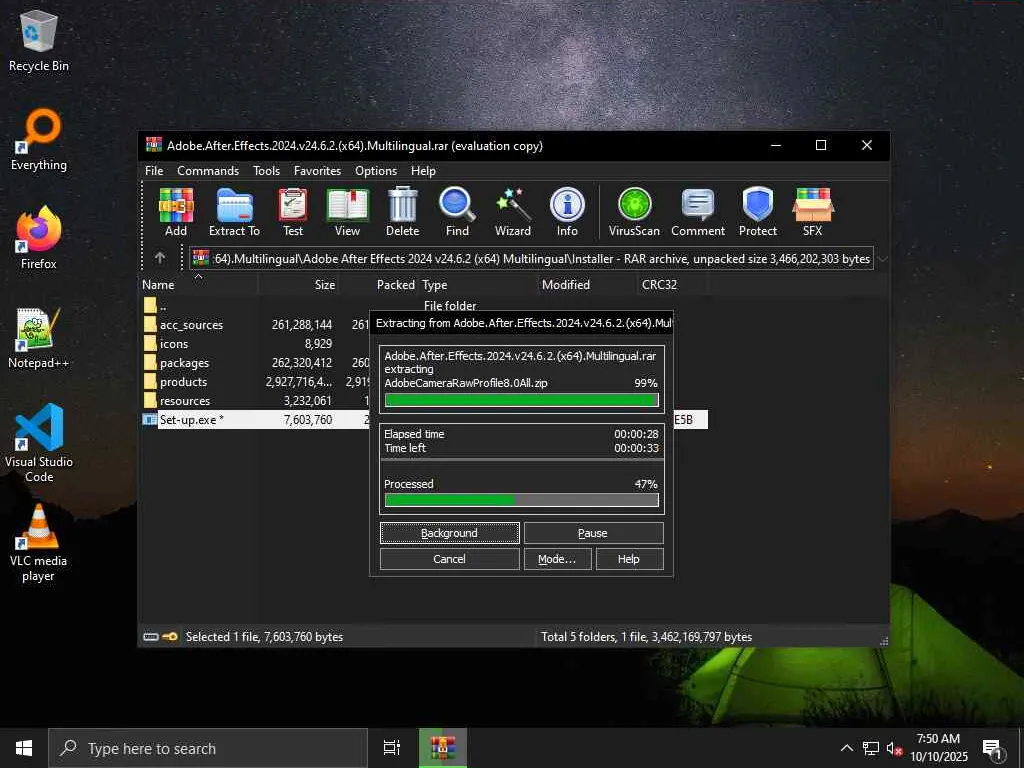Select the VLC media player shortcut
Viewport: 1024px width, 768px height.
point(39,543)
